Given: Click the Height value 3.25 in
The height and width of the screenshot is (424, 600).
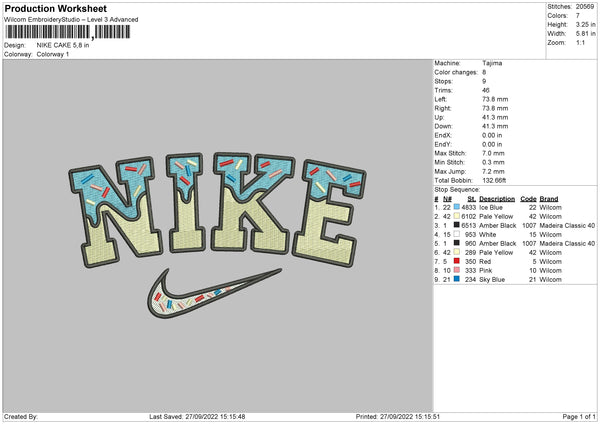Looking at the screenshot, I should (585, 24).
